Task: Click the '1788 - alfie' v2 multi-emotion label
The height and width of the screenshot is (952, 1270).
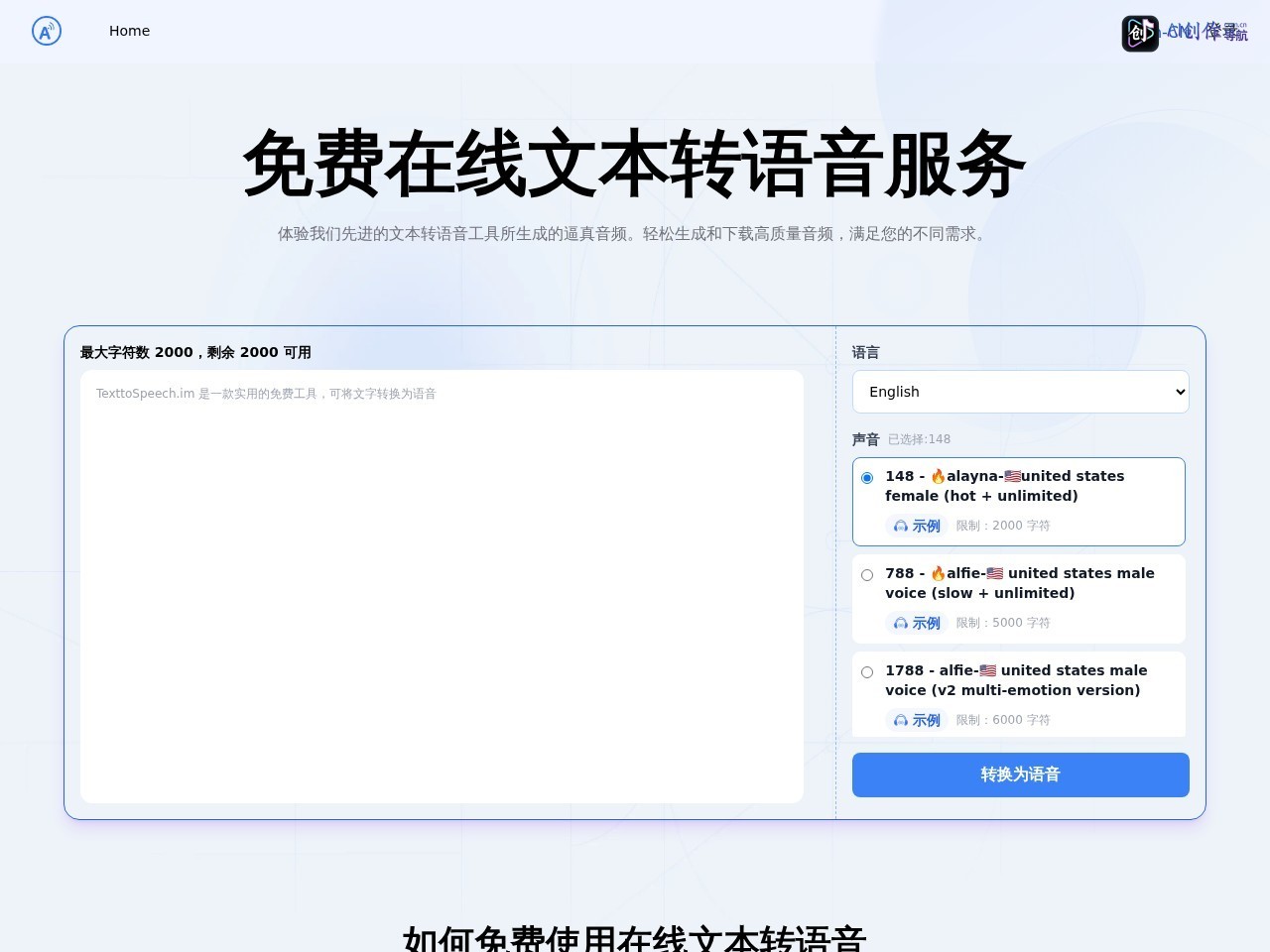Action: tap(1016, 680)
